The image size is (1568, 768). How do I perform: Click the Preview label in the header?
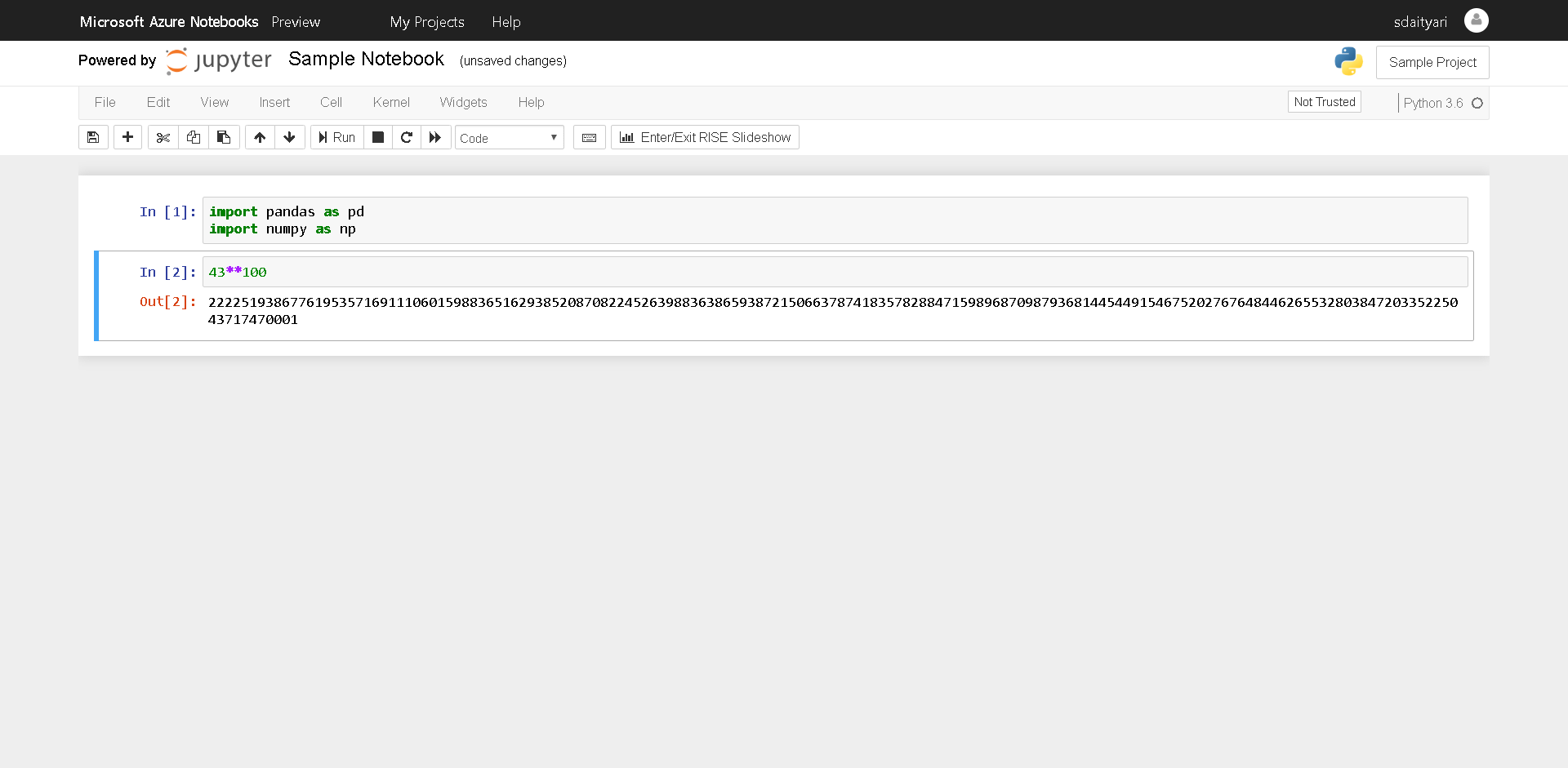[296, 22]
